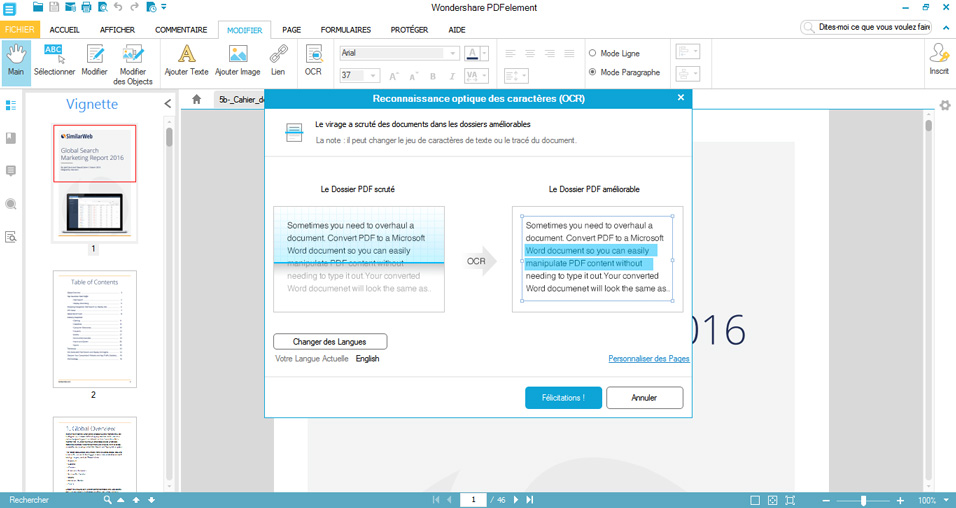Confirm OCR with the Félicitations button
956x508 pixels.
(x=563, y=398)
